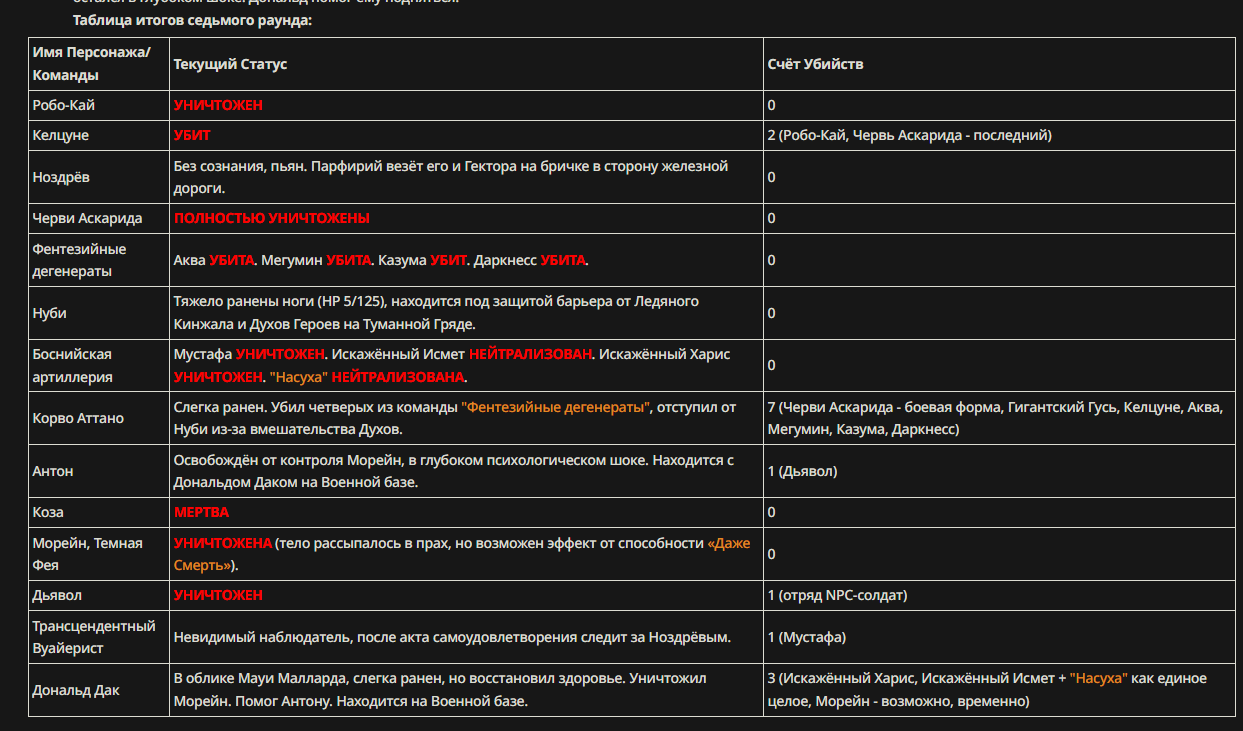Viewport: 1243px width, 731px height.
Task: Select the "Трансцендентный Вуайерист" name cell
Action: (99, 637)
